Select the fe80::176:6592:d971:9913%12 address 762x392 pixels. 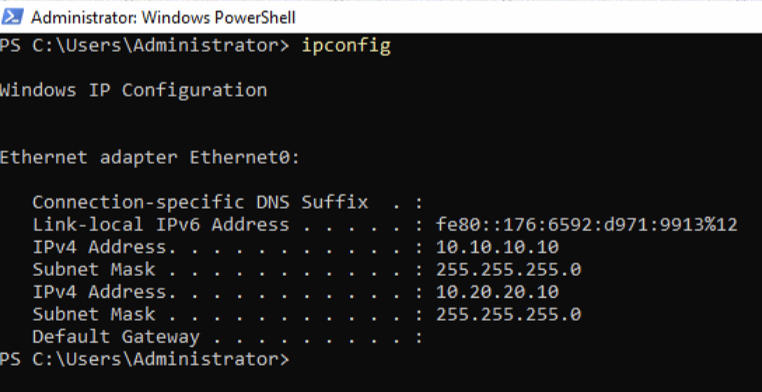click(587, 224)
